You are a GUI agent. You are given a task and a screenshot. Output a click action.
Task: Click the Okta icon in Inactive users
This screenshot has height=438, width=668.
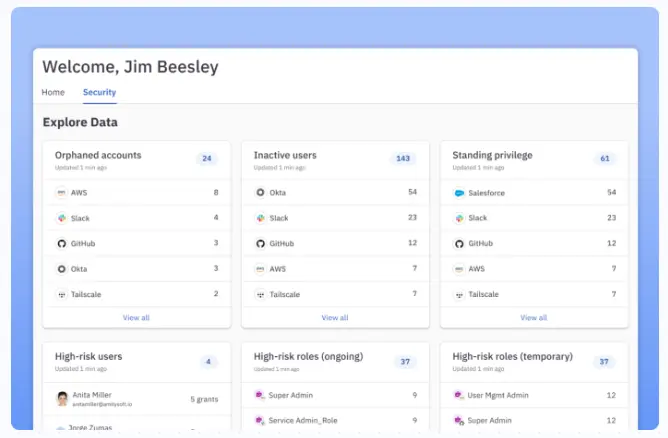pyautogui.click(x=260, y=192)
